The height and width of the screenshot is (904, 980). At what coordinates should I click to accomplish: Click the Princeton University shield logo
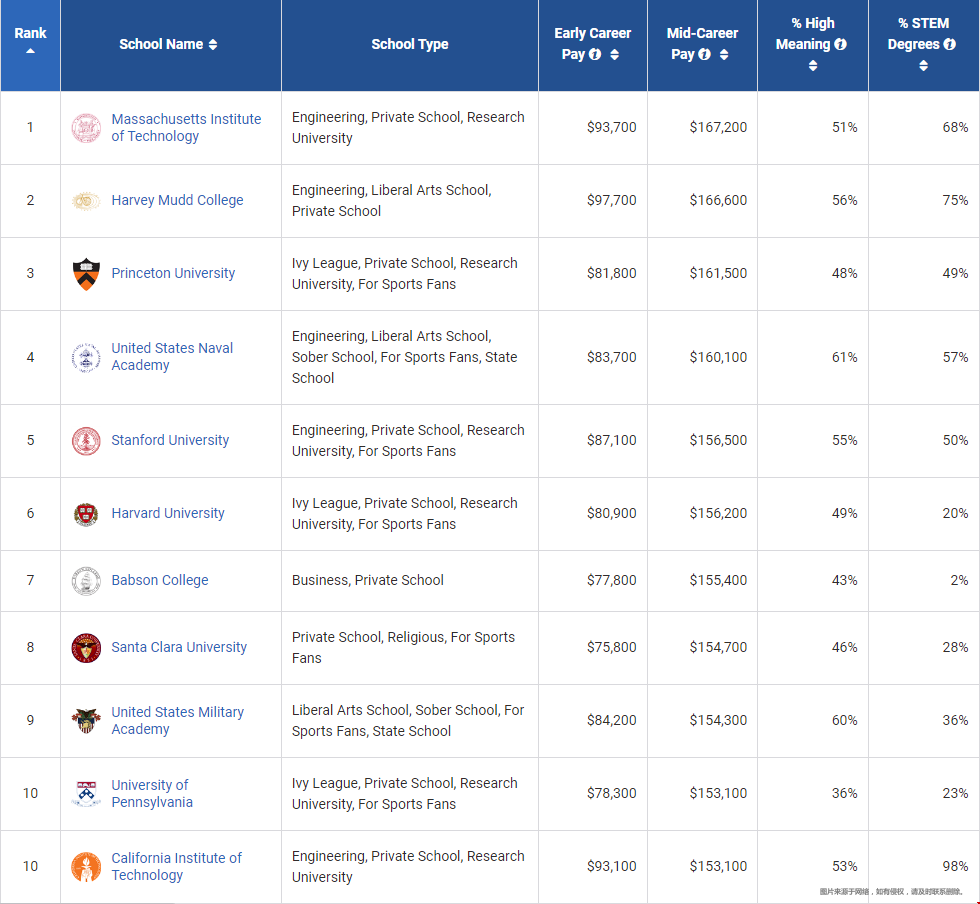[86, 274]
